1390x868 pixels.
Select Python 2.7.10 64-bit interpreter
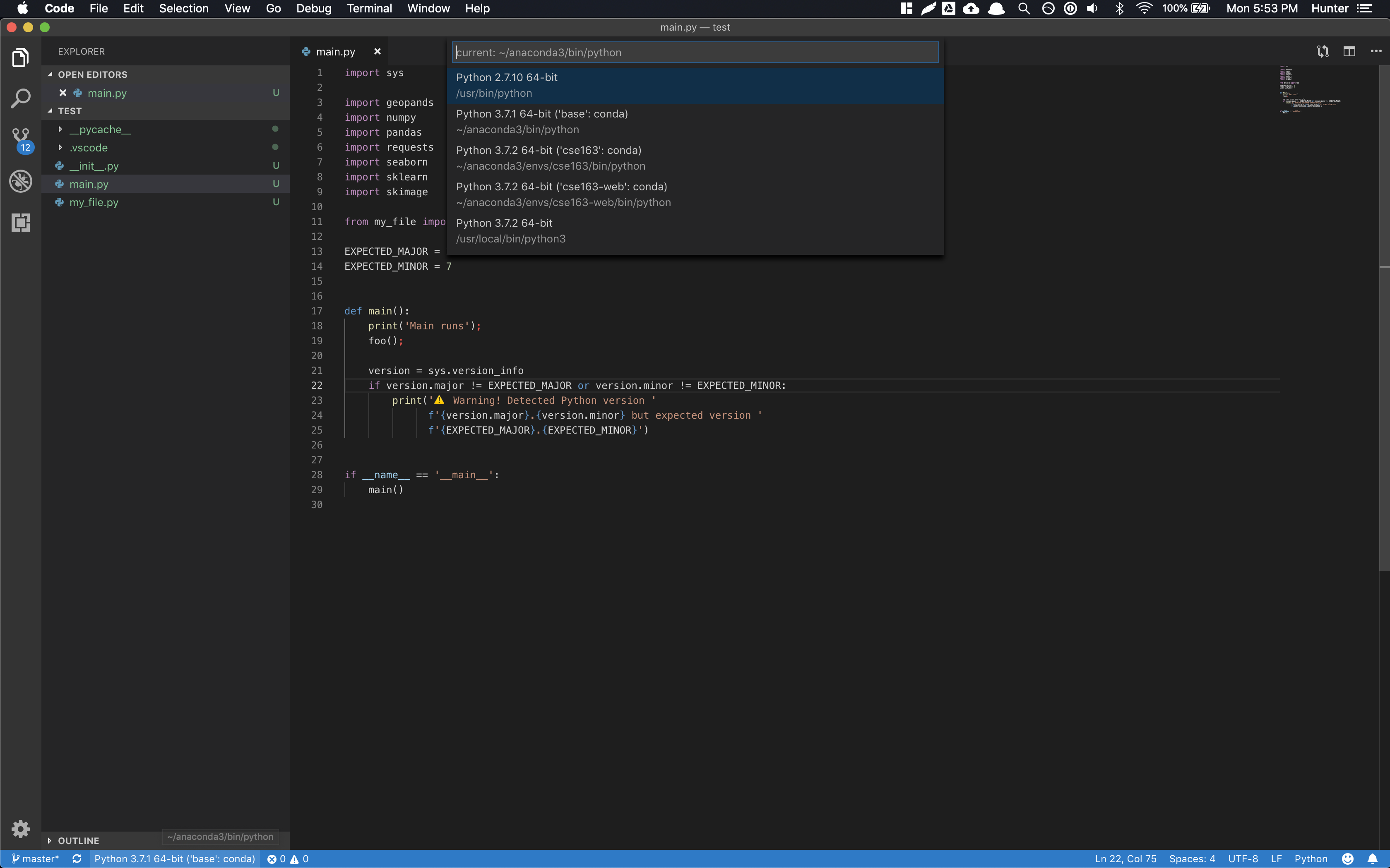[695, 85]
